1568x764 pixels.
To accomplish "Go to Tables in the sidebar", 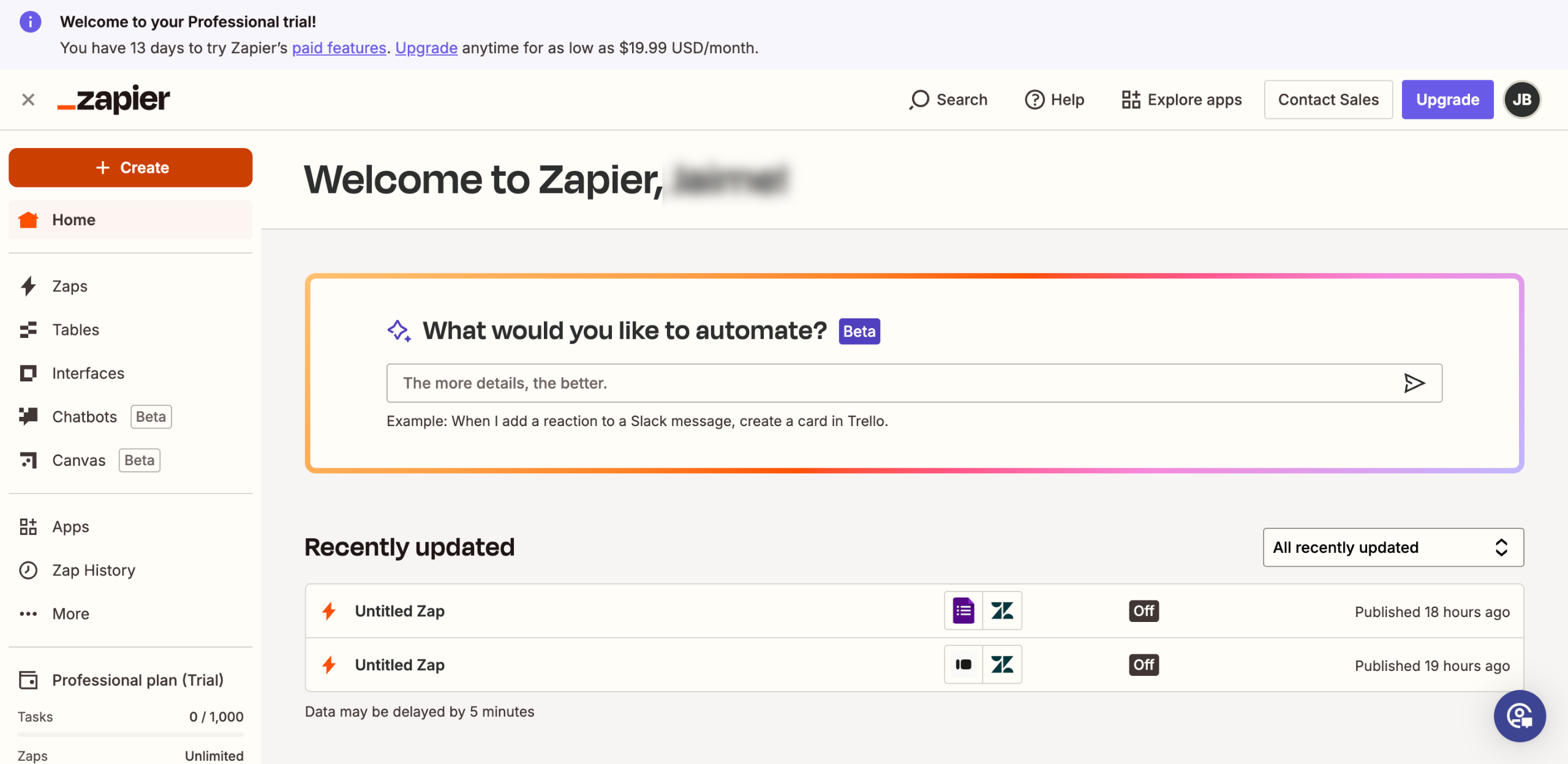I will pyautogui.click(x=75, y=330).
